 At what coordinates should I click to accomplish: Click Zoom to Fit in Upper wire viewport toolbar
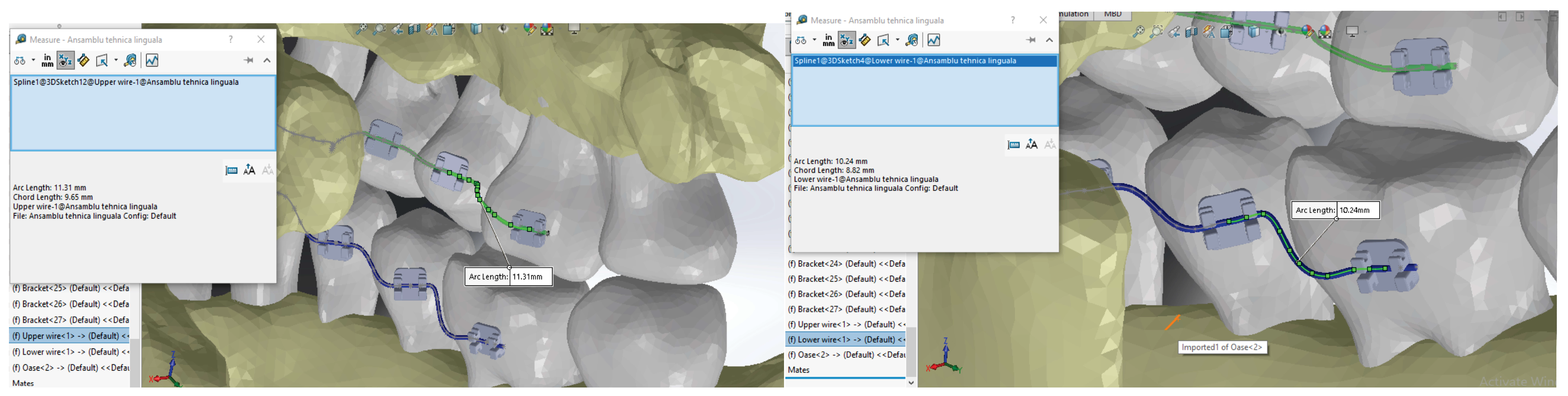point(362,29)
